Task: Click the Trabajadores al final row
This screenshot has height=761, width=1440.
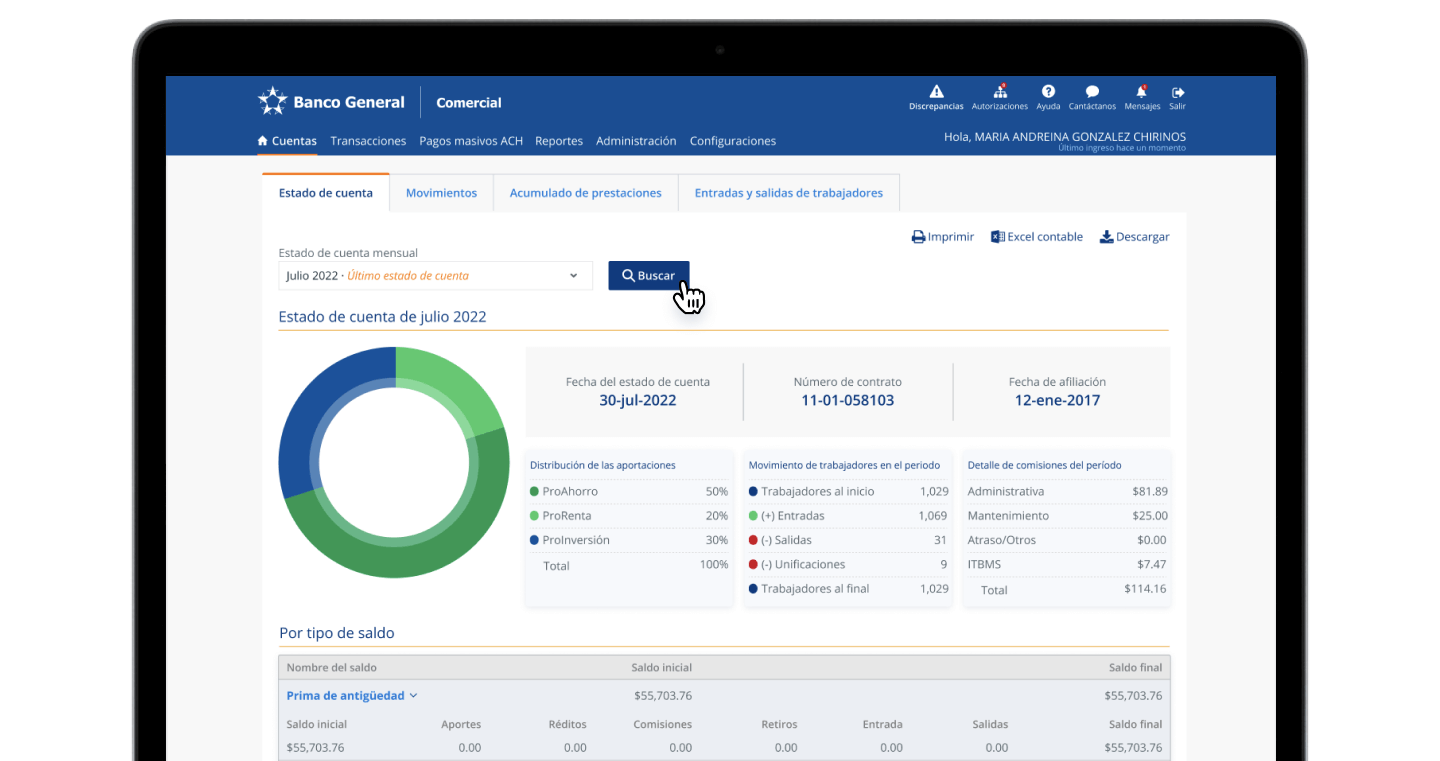Action: (x=848, y=589)
